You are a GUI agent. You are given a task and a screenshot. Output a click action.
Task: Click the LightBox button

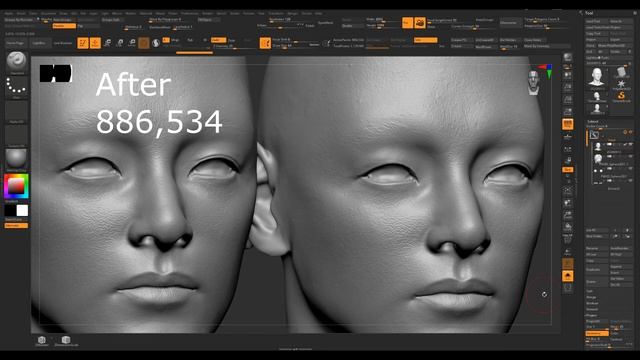39,43
